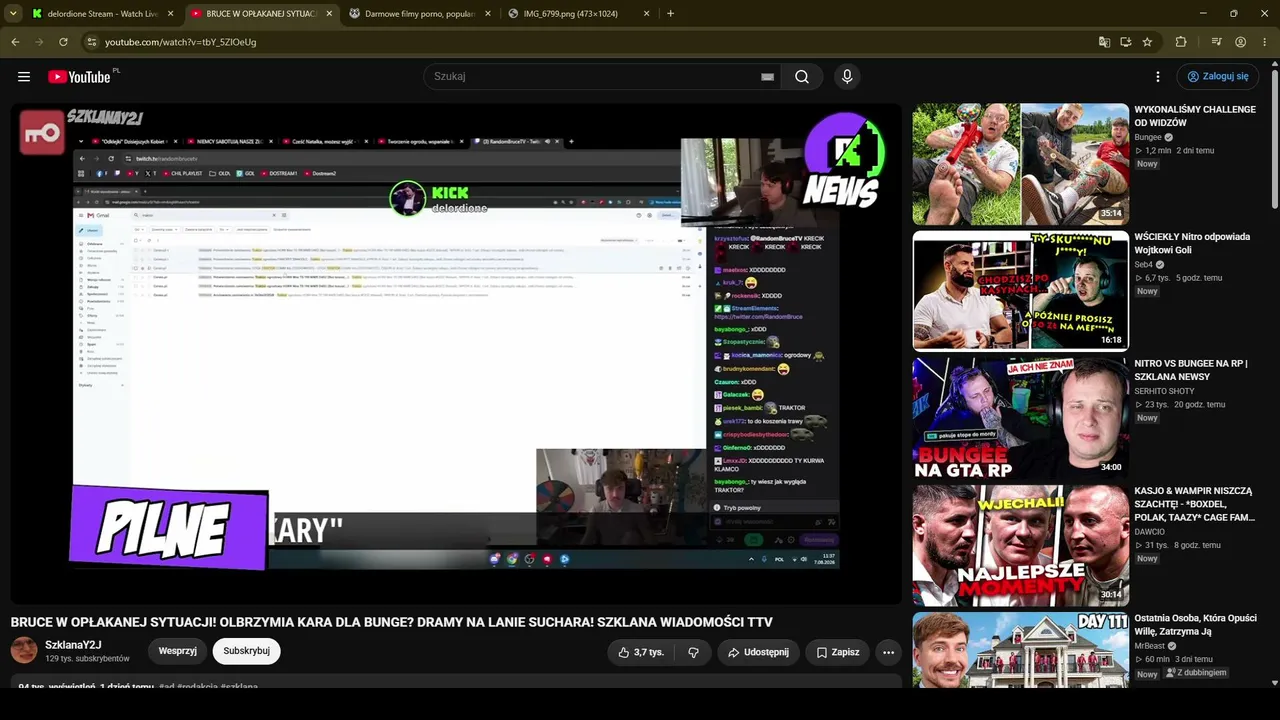Switch to the delordione Stream tab
The image size is (1280, 720).
tap(103, 14)
